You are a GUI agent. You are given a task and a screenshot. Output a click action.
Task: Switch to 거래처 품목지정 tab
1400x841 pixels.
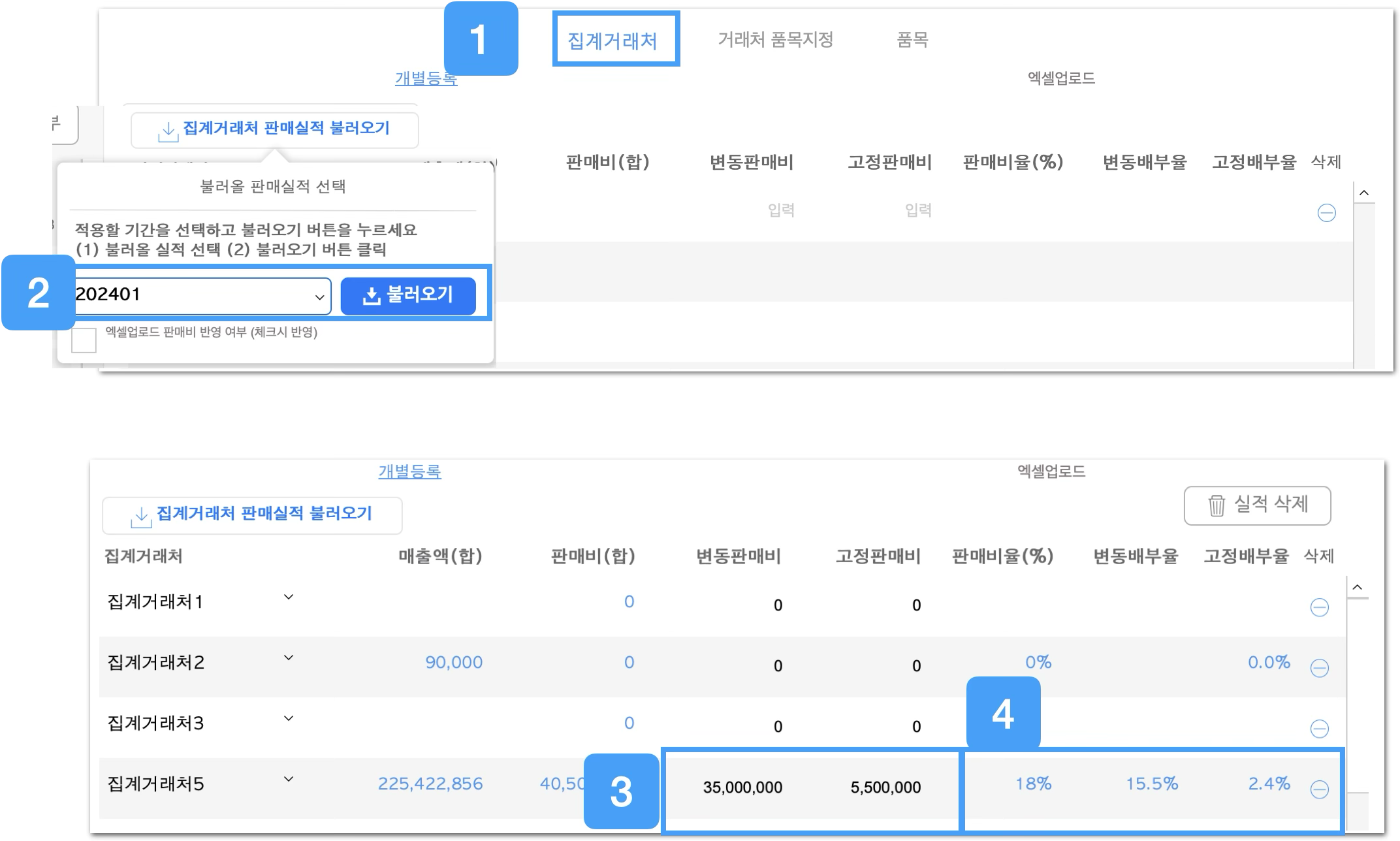(775, 40)
